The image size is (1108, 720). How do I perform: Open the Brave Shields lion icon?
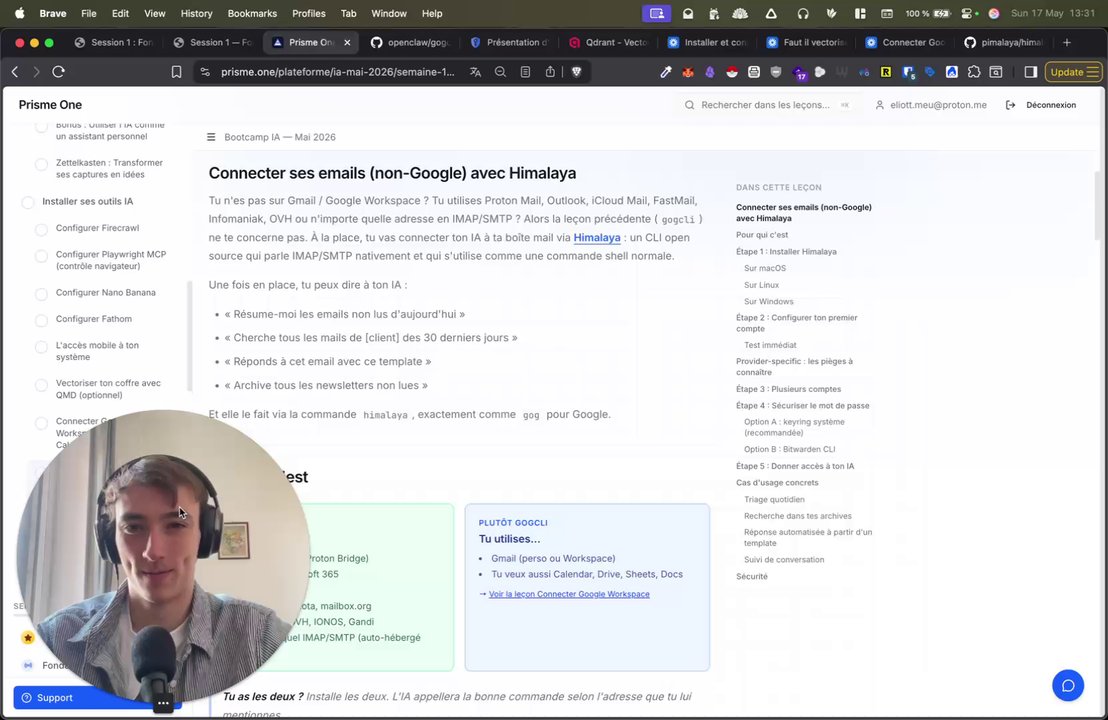pos(577,72)
